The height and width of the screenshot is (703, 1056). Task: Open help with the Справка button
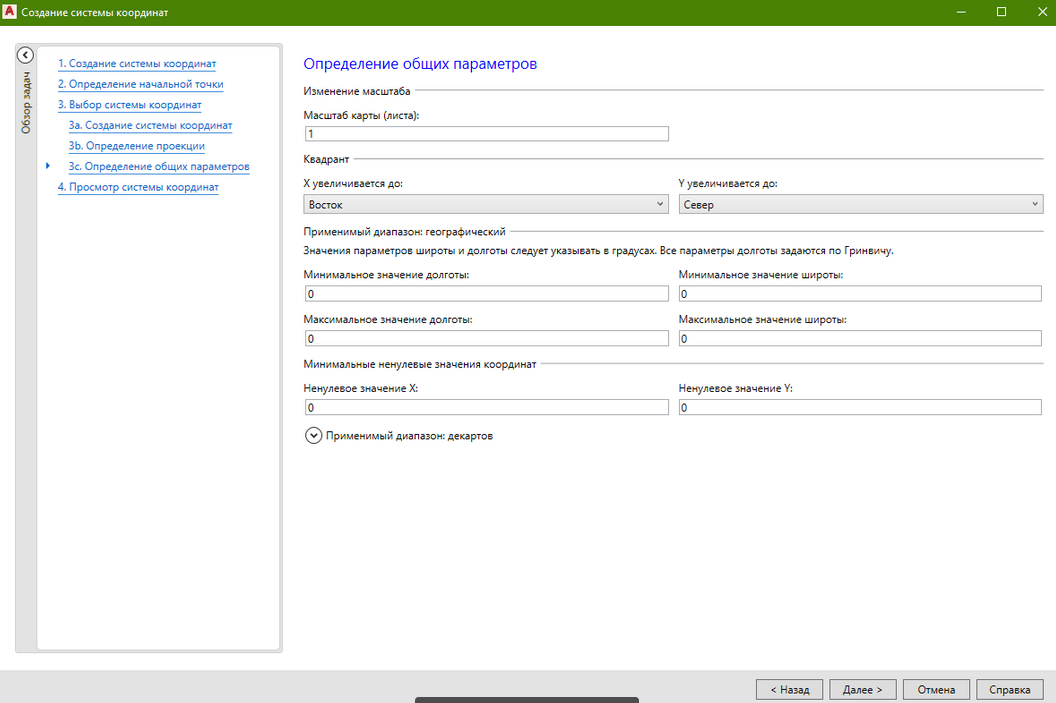(1009, 689)
